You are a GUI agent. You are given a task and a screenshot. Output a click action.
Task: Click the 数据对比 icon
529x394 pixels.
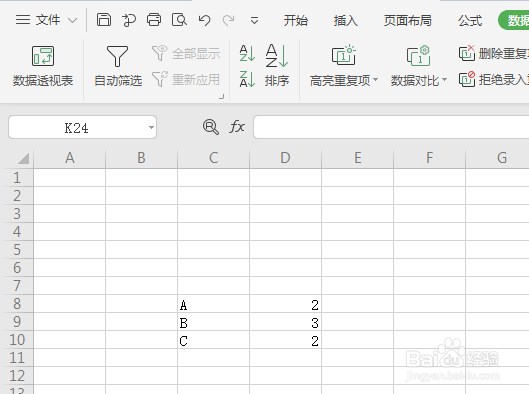(418, 56)
